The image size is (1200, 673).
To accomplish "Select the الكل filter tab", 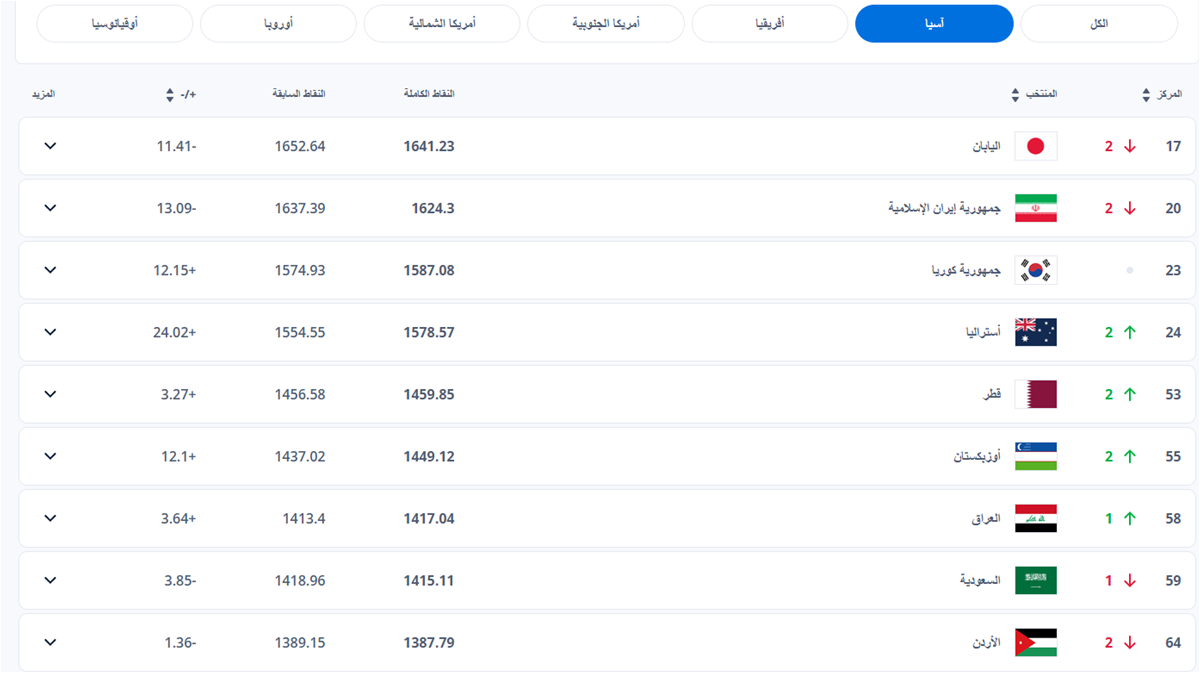I will (x=1098, y=23).
